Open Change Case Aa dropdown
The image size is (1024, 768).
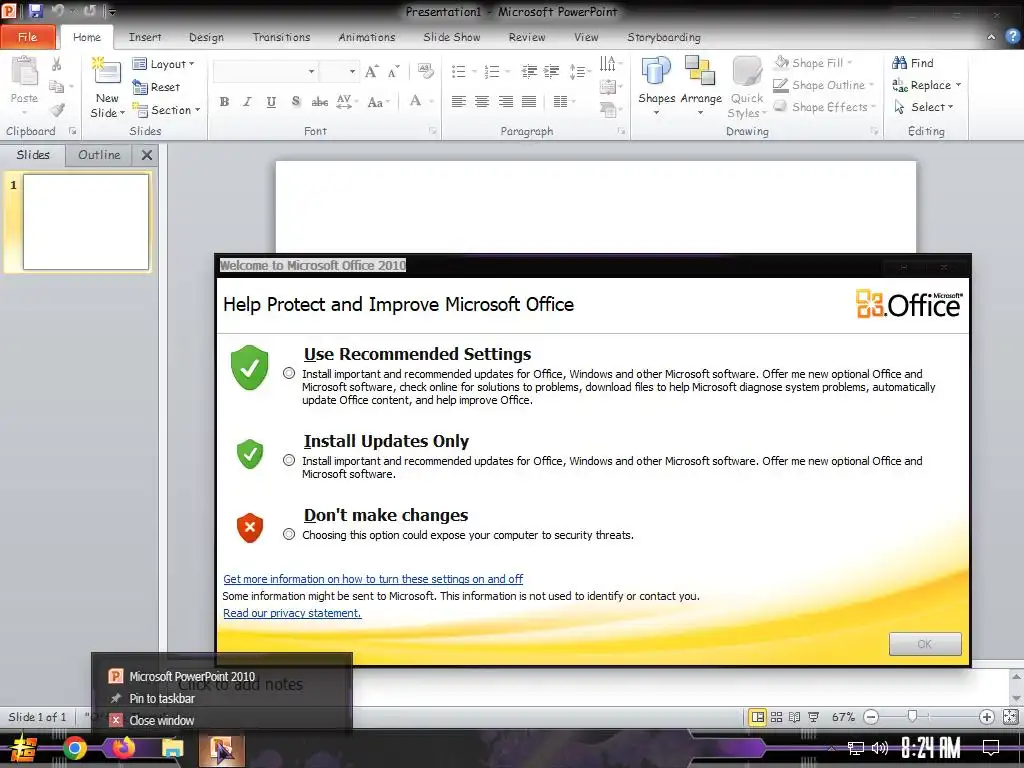tap(379, 101)
